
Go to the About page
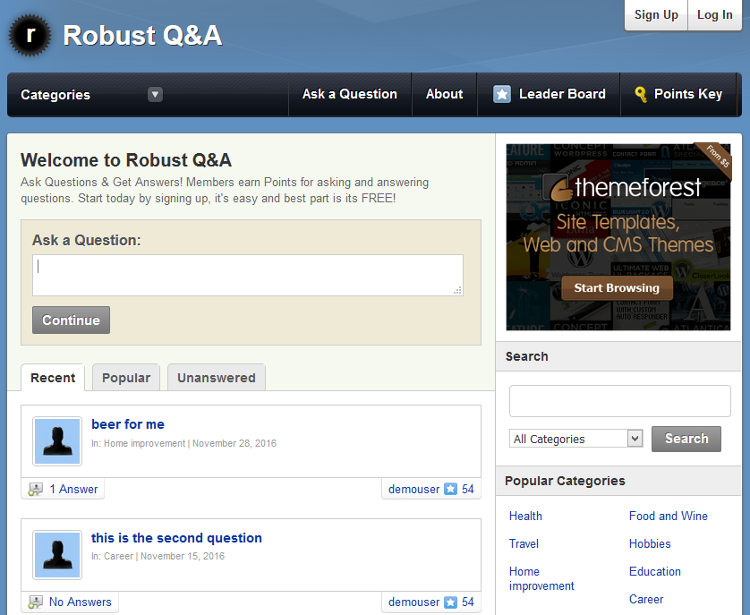pyautogui.click(x=444, y=94)
